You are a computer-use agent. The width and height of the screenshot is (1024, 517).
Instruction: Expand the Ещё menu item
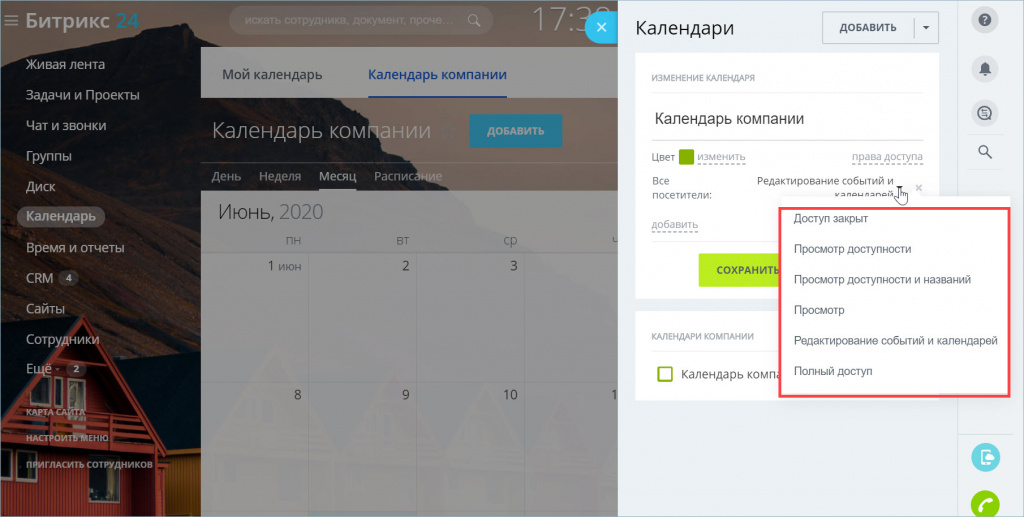pos(42,369)
